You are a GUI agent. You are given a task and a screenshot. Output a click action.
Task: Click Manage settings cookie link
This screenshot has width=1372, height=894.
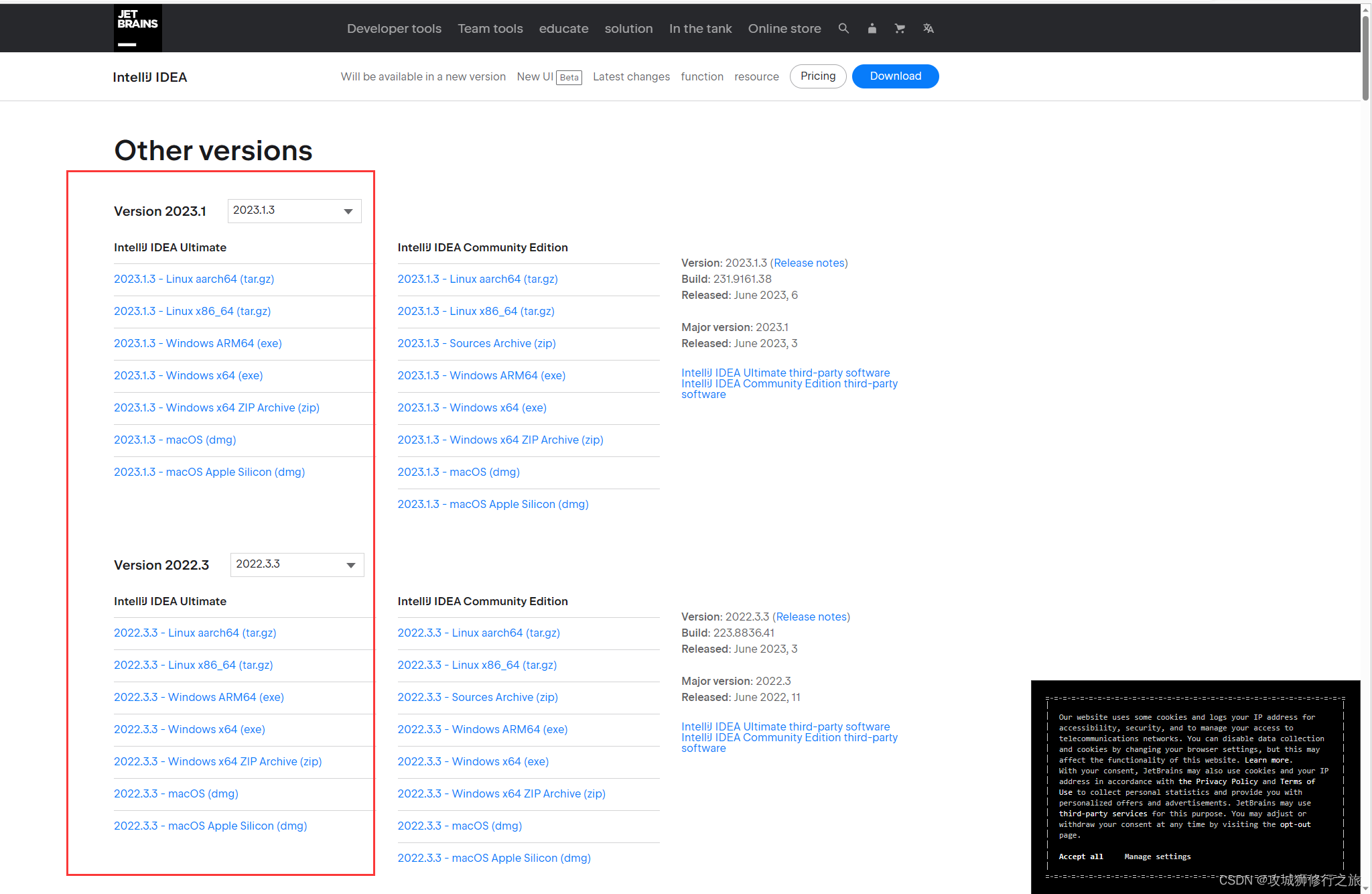[x=1158, y=856]
